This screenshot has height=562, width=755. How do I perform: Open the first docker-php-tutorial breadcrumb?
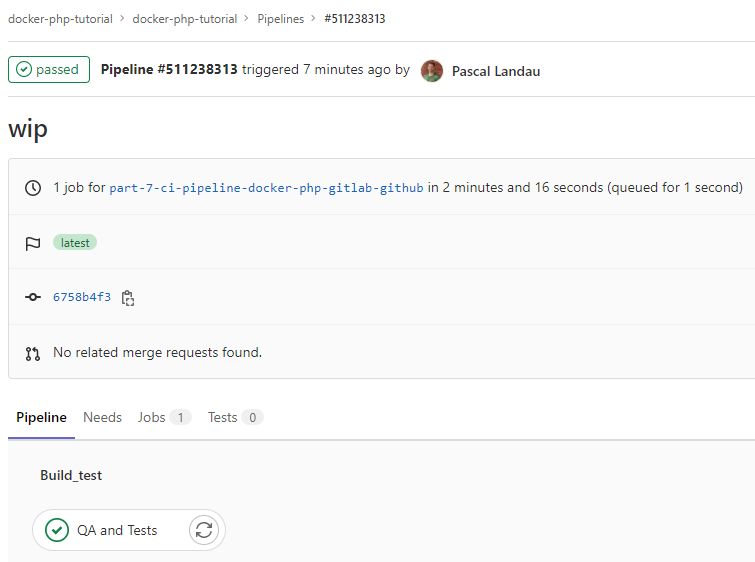pos(60,19)
